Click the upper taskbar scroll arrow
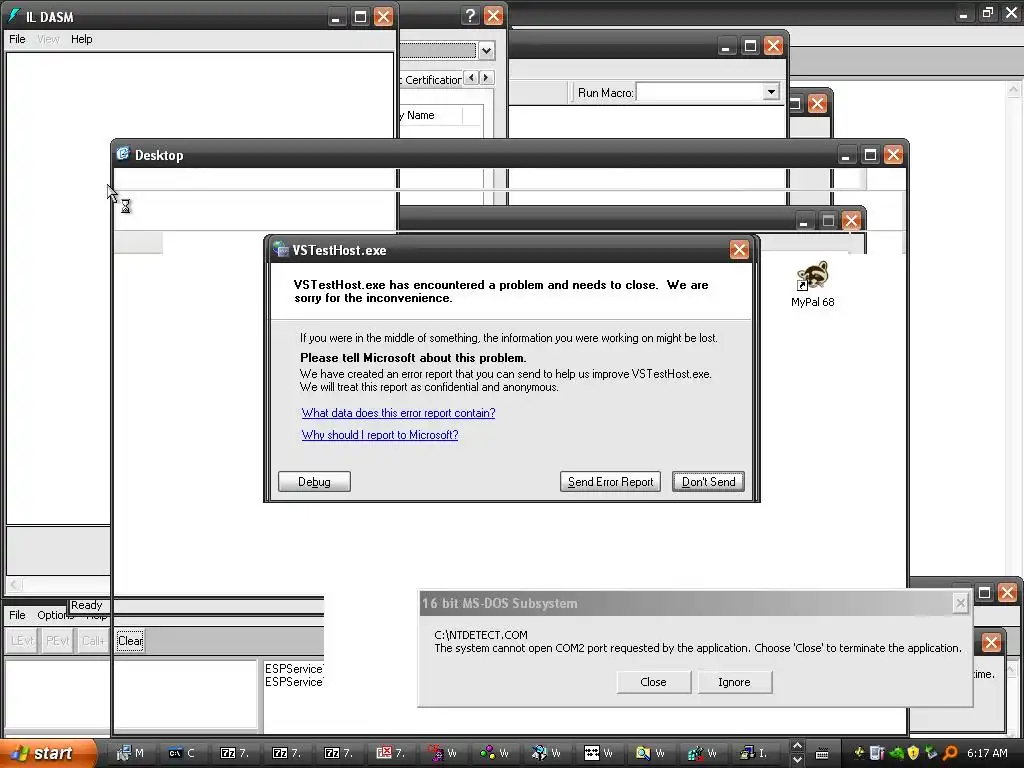The height and width of the screenshot is (768, 1024). coord(797,746)
